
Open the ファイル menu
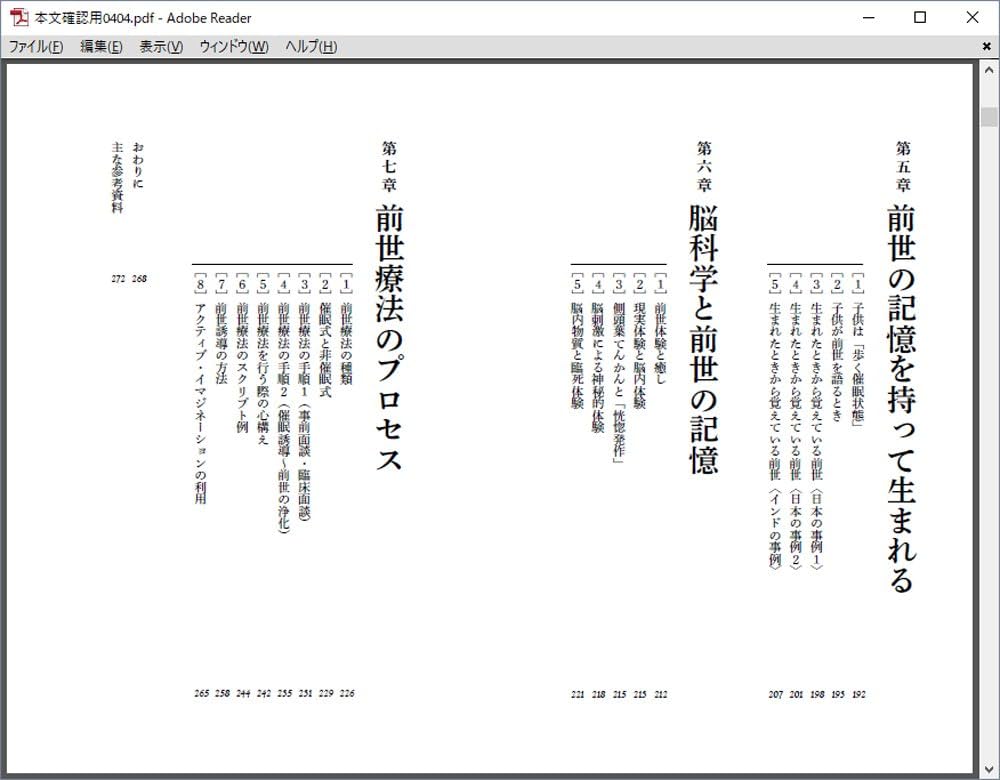[x=36, y=46]
